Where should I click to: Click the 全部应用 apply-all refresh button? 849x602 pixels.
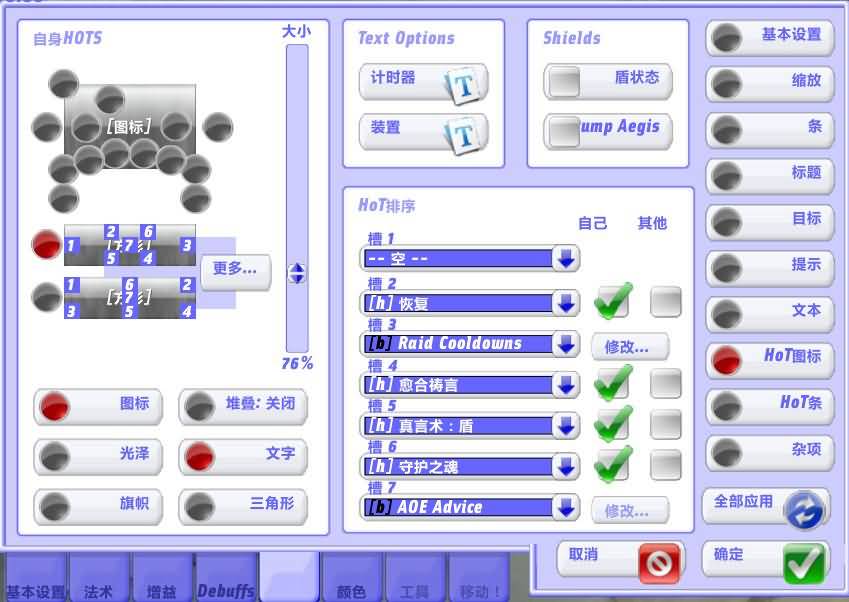pyautogui.click(x=766, y=507)
